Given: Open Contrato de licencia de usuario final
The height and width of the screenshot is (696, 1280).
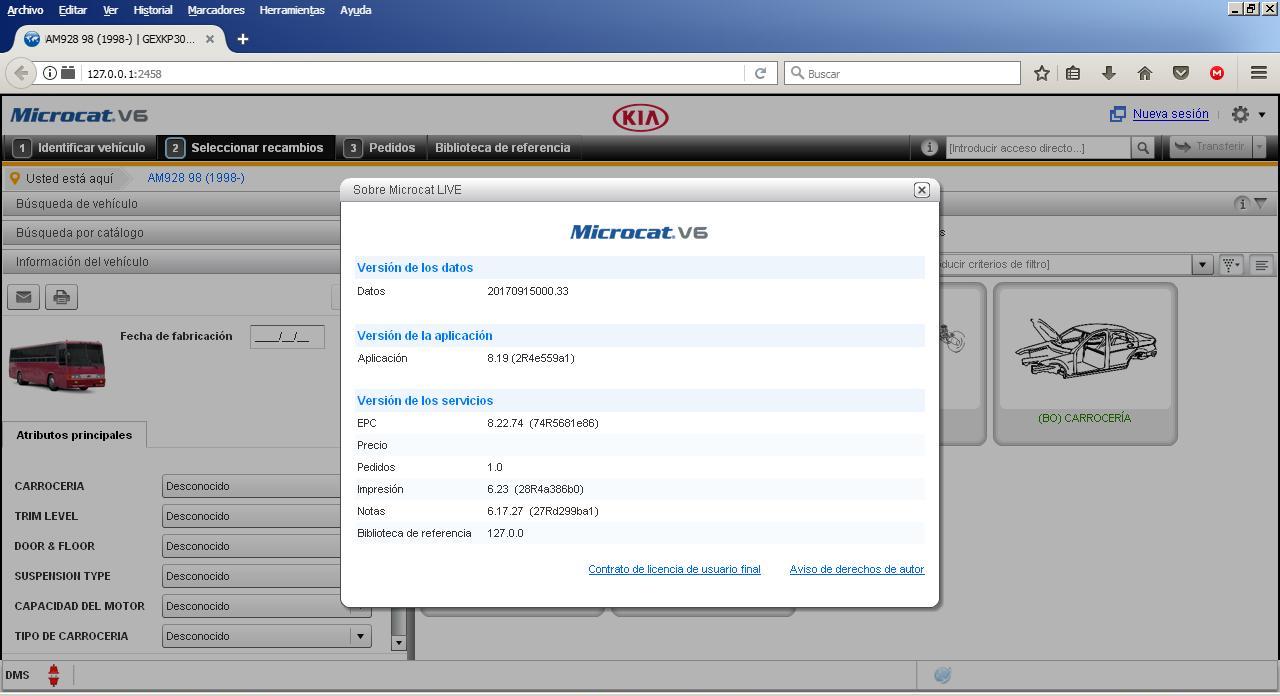Looking at the screenshot, I should pos(674,569).
